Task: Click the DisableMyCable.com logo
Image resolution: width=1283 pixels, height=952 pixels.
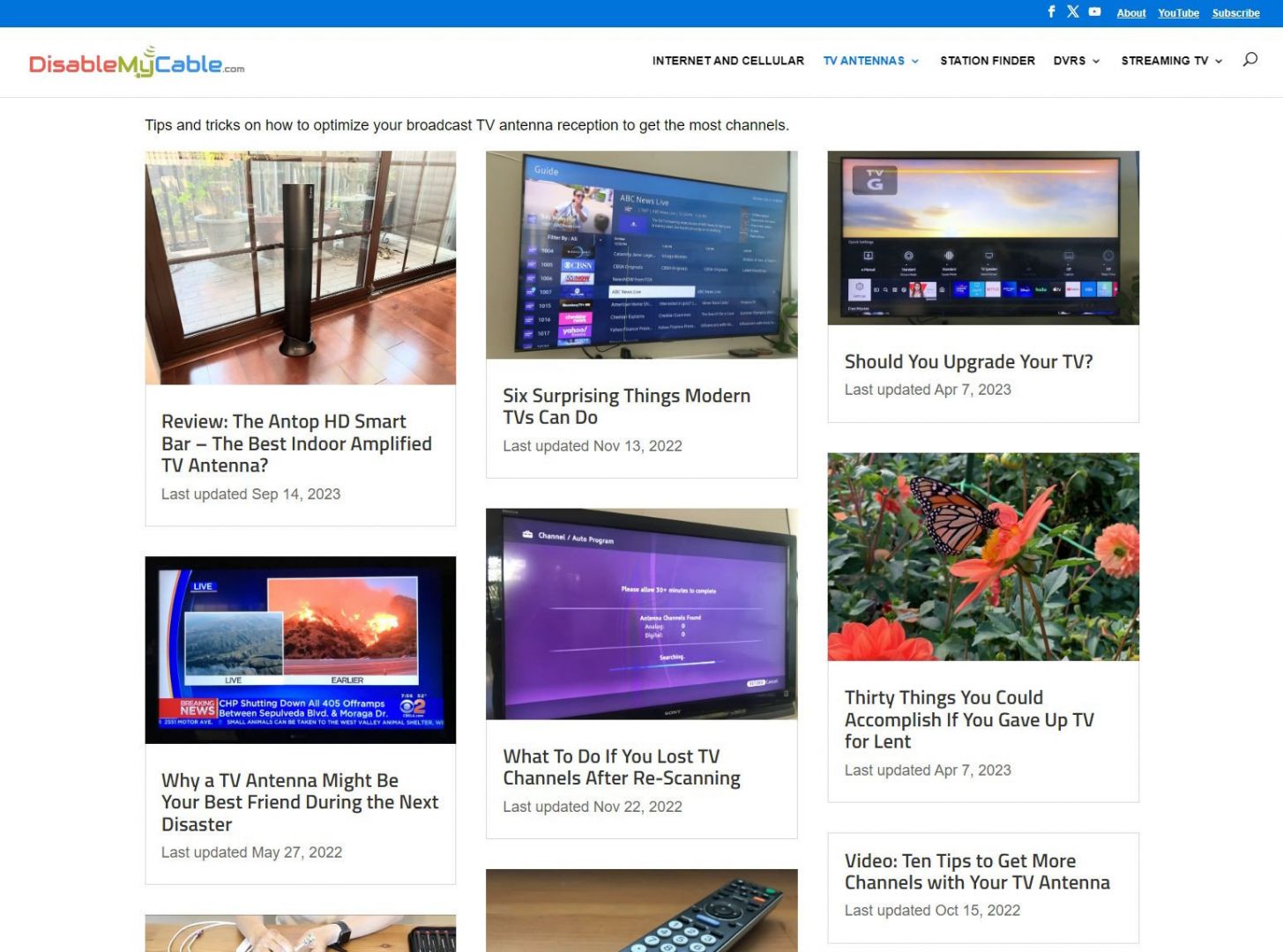Action: tap(137, 63)
